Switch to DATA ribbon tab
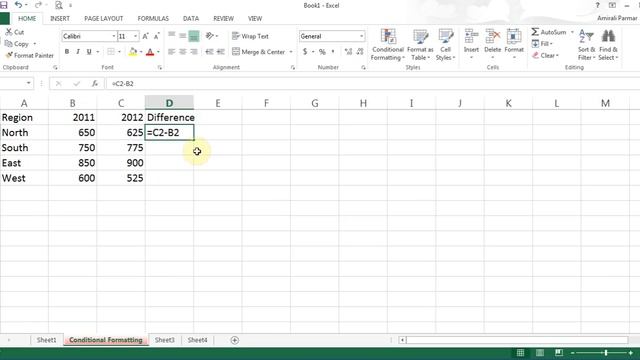 pos(191,18)
